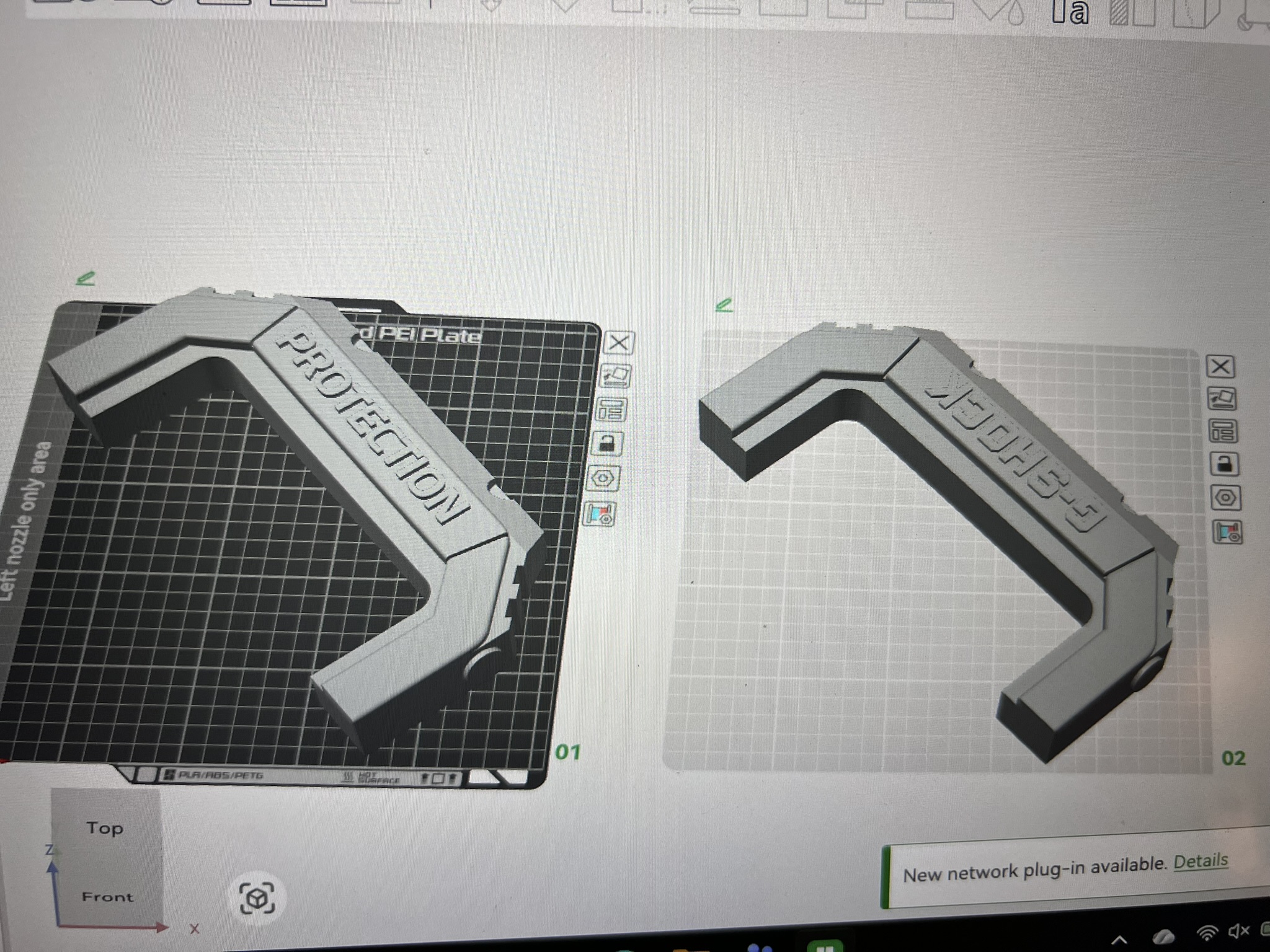Auto orient objects on plate 01
Image resolution: width=1270 pixels, height=952 pixels.
click(x=615, y=376)
